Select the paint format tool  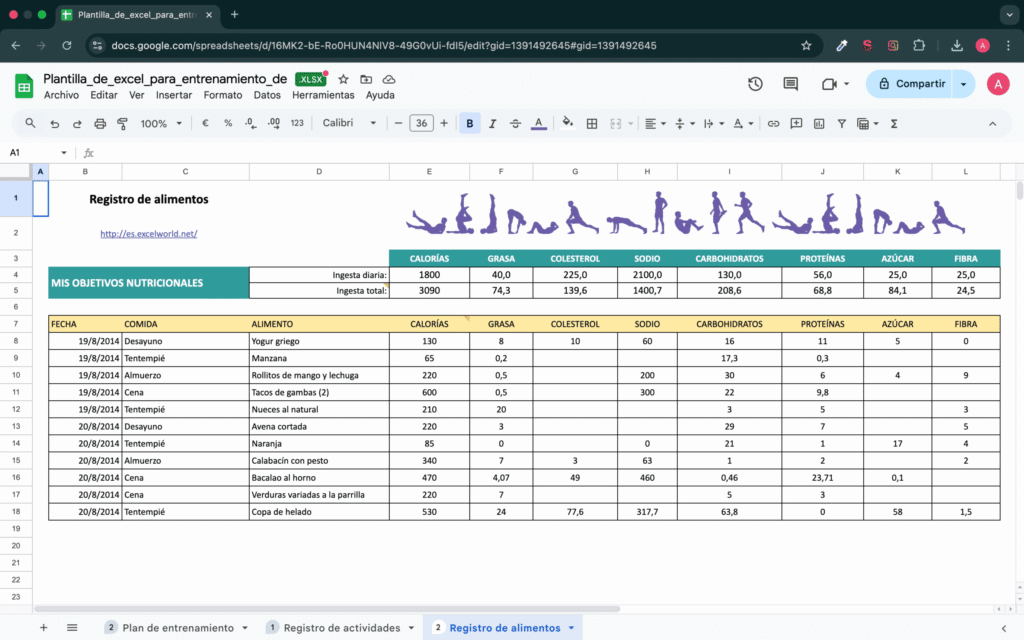pyautogui.click(x=123, y=123)
